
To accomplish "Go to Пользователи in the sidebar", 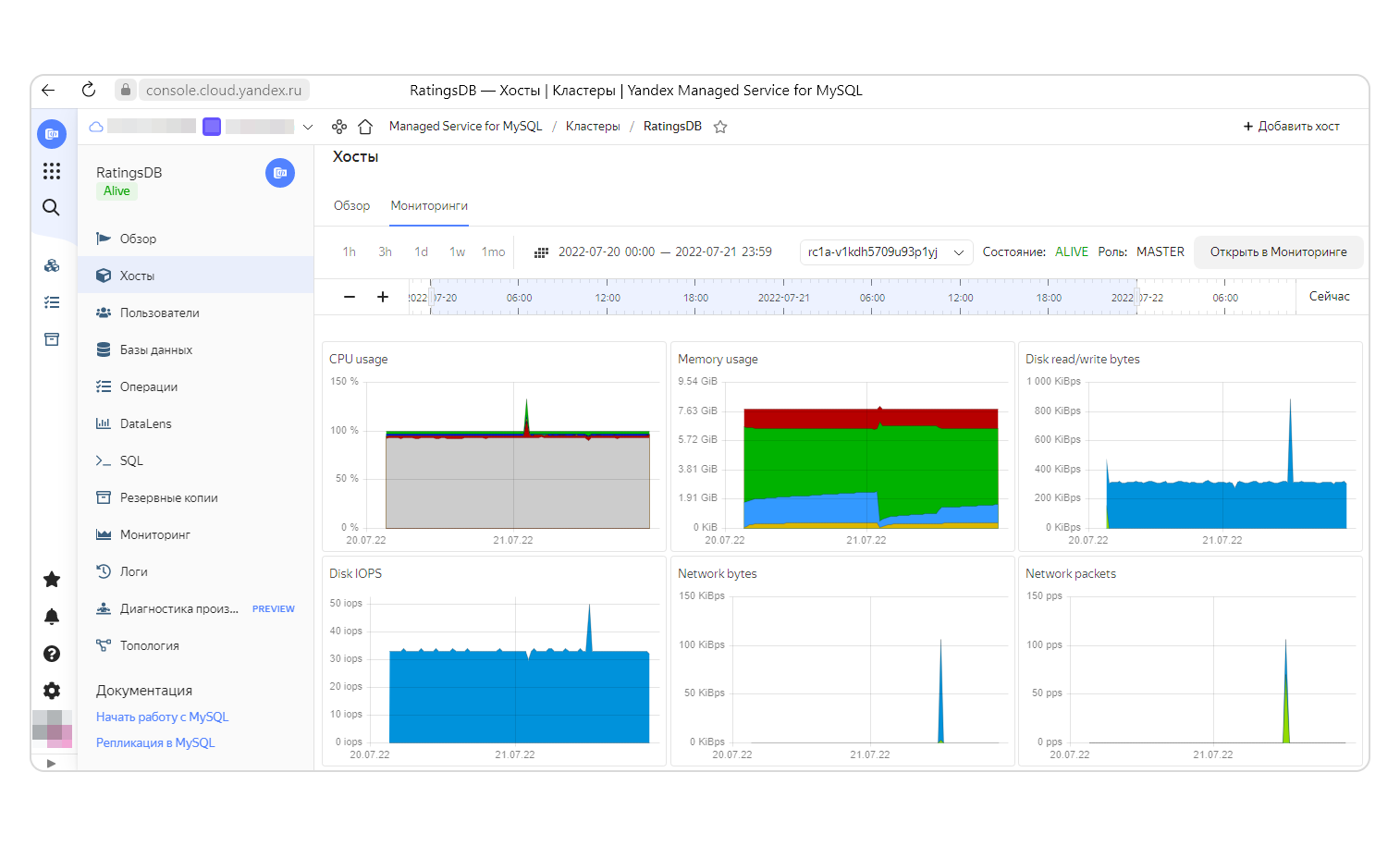I will 196,313.
